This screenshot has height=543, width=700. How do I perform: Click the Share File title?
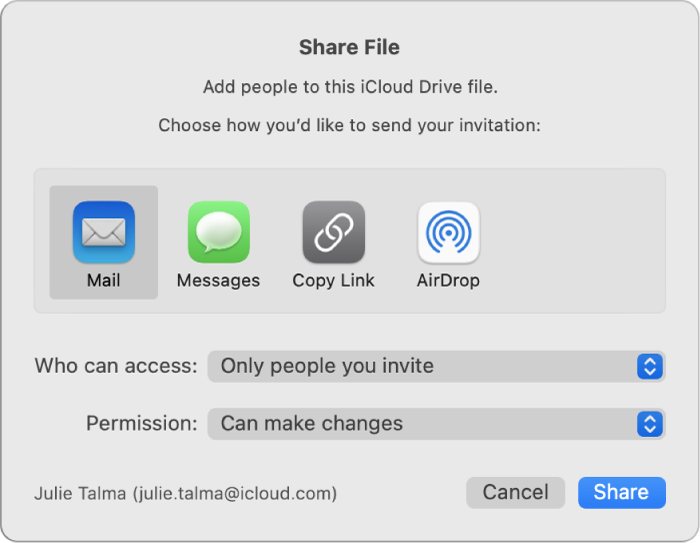coord(350,47)
